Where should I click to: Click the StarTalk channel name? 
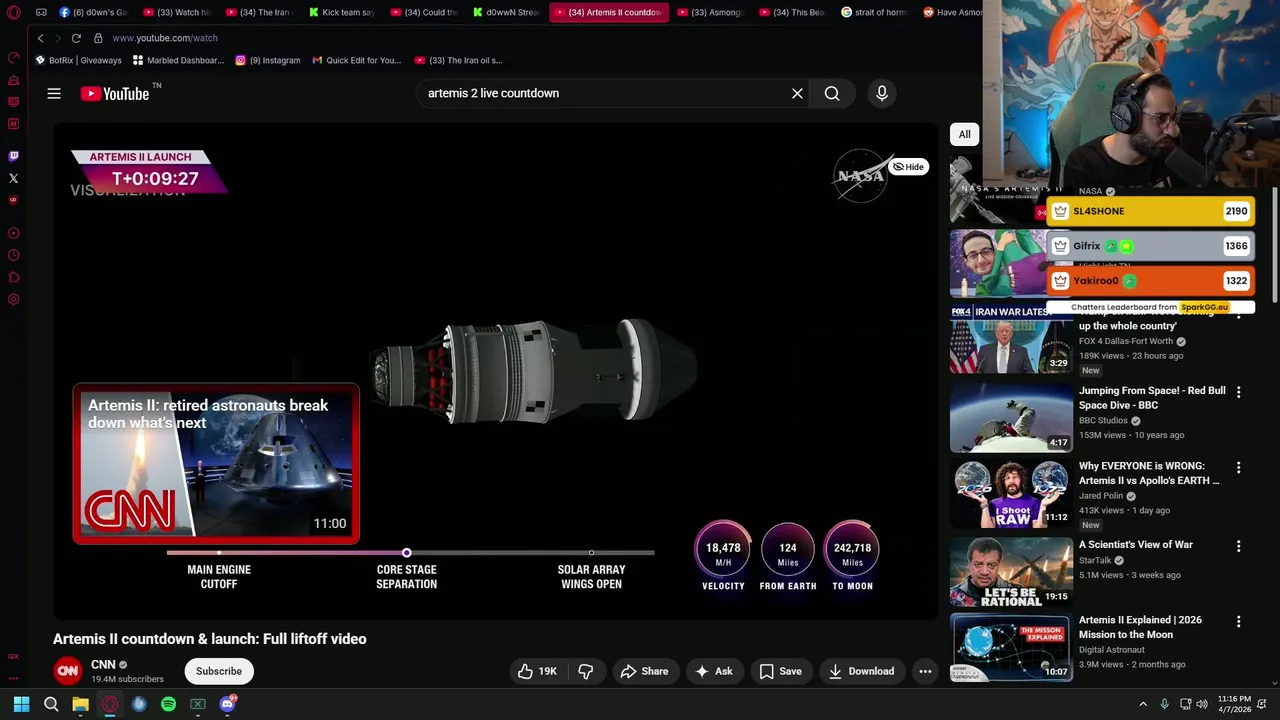(1094, 560)
